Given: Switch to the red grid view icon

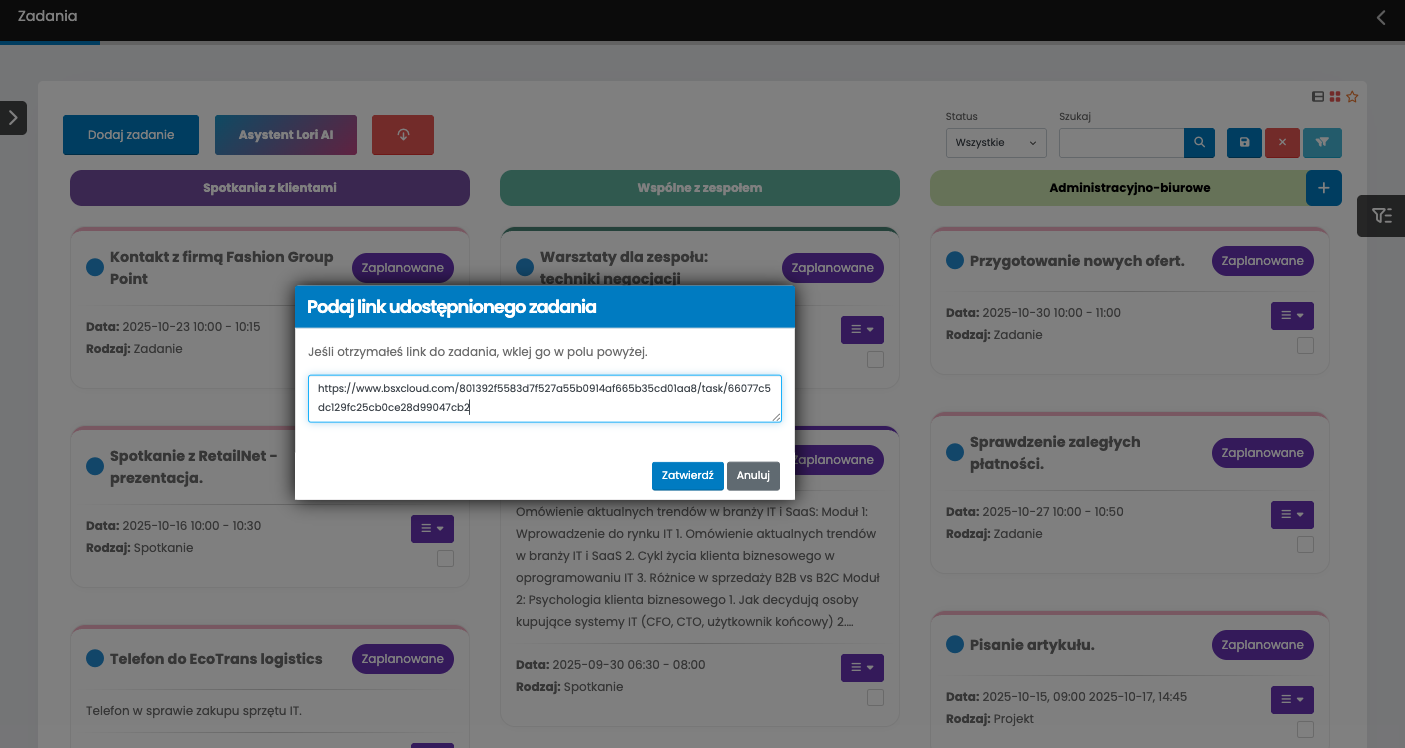Looking at the screenshot, I should pyautogui.click(x=1335, y=97).
